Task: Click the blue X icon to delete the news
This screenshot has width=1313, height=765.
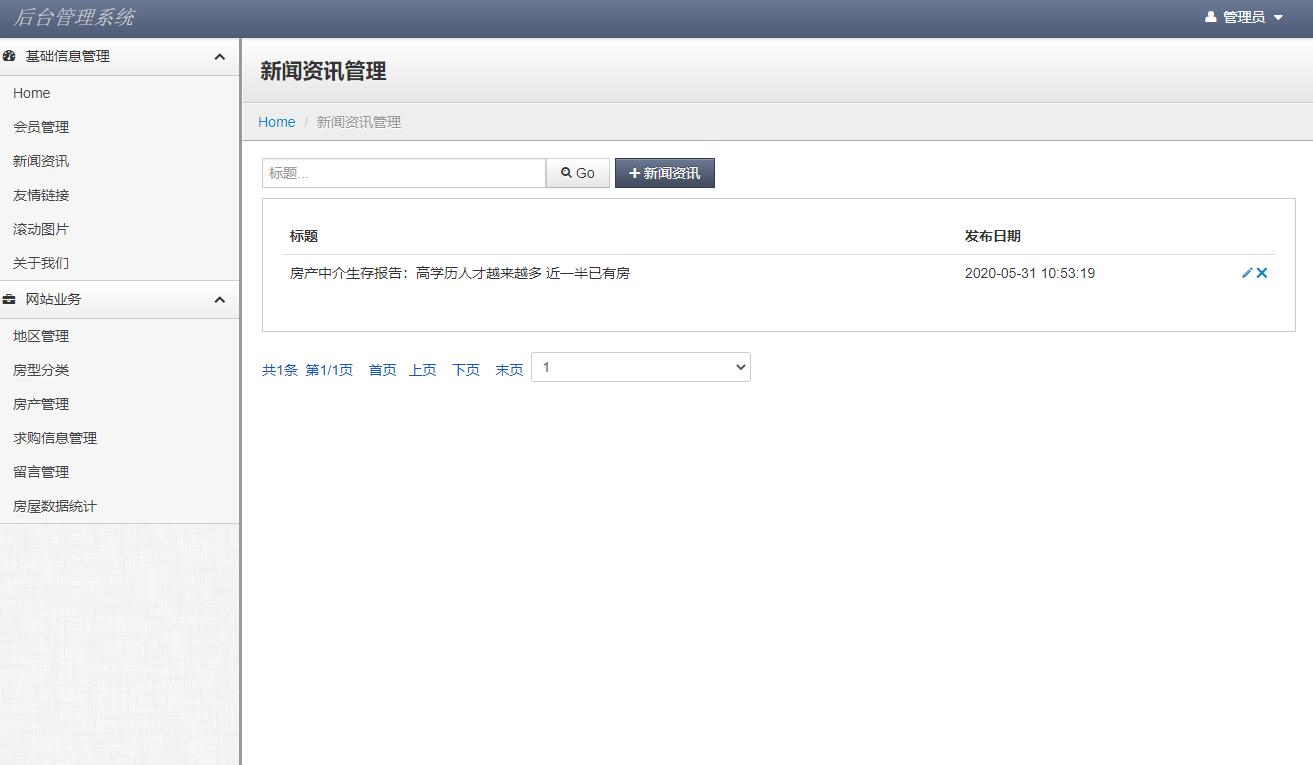Action: pyautogui.click(x=1261, y=272)
